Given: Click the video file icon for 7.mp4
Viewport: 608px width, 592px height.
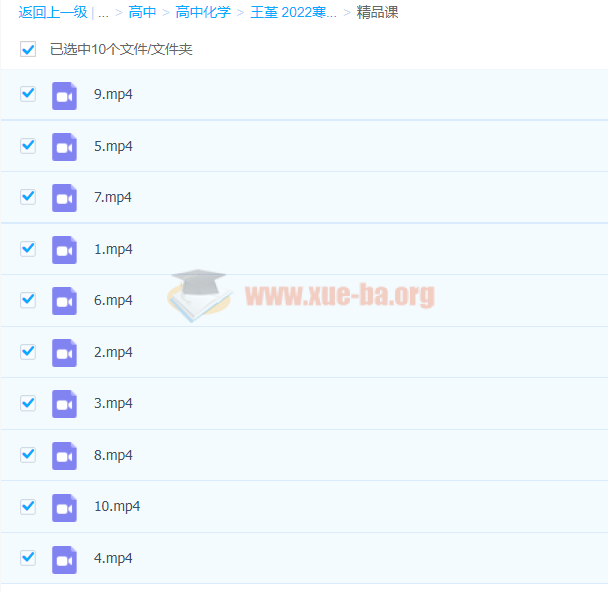Looking at the screenshot, I should pyautogui.click(x=64, y=198).
